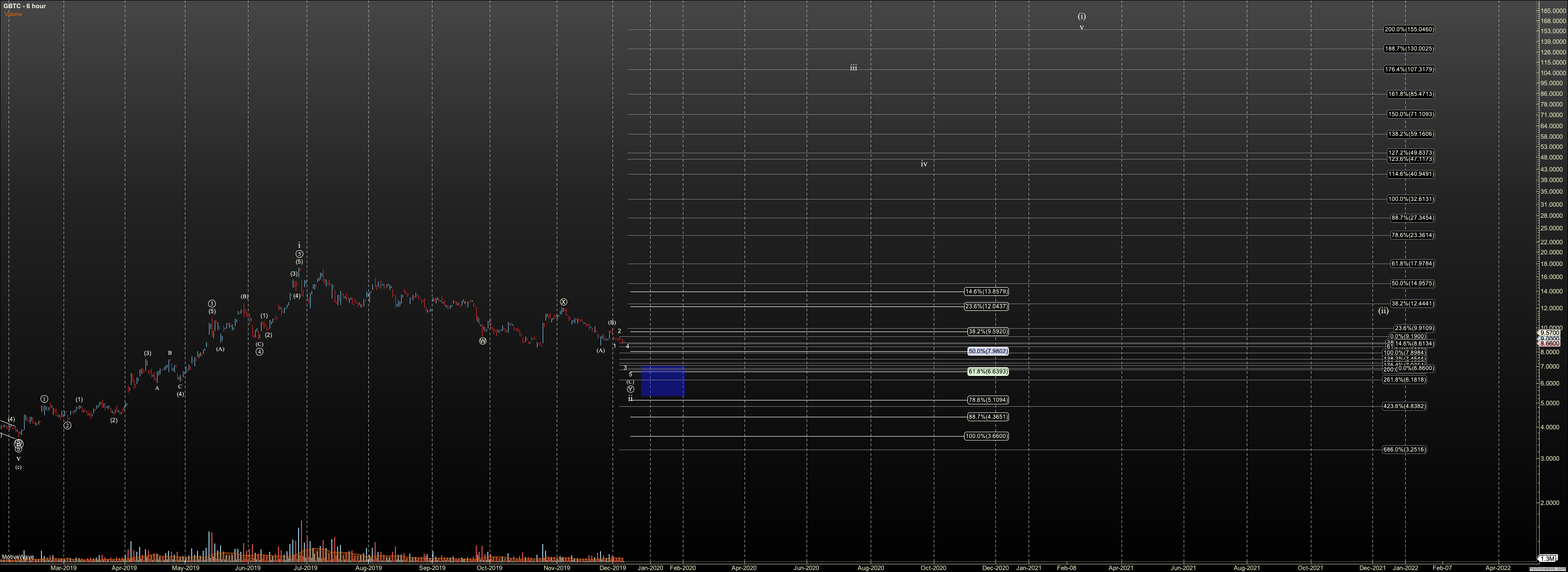Image resolution: width=1568 pixels, height=572 pixels.
Task: Select the 686.0%(3.2516) extension label
Action: [1404, 450]
